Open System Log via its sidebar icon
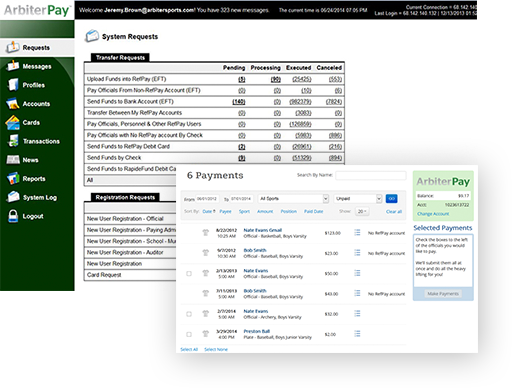The height and width of the screenshot is (388, 512). tap(13, 197)
